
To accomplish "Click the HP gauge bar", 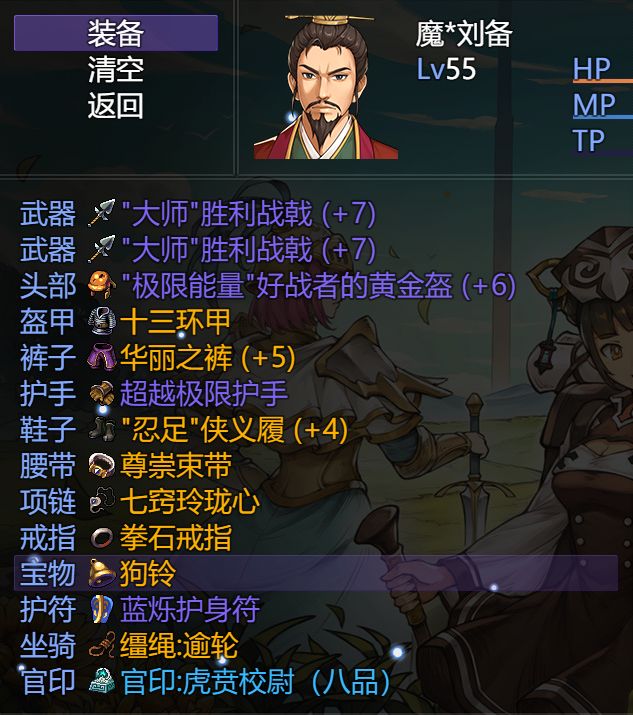I will [603, 81].
